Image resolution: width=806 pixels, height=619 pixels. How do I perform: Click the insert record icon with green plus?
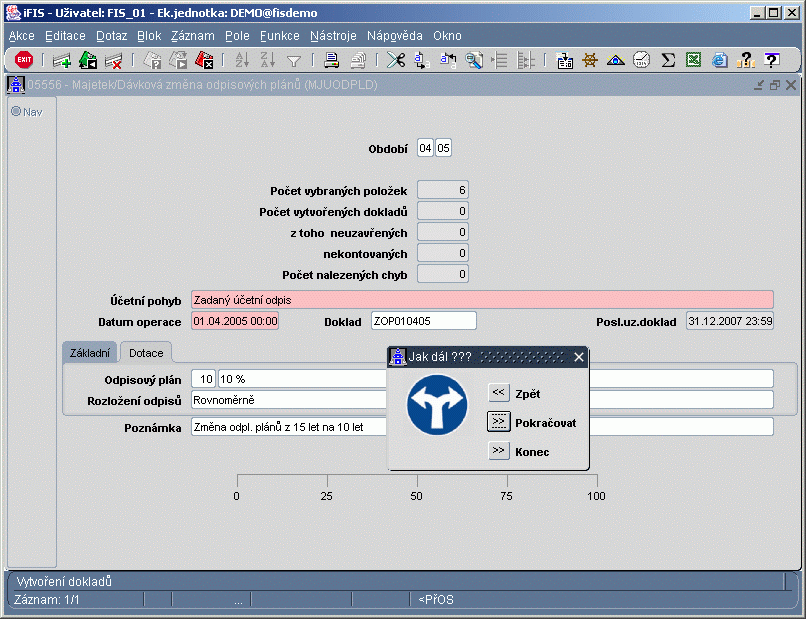coord(62,61)
